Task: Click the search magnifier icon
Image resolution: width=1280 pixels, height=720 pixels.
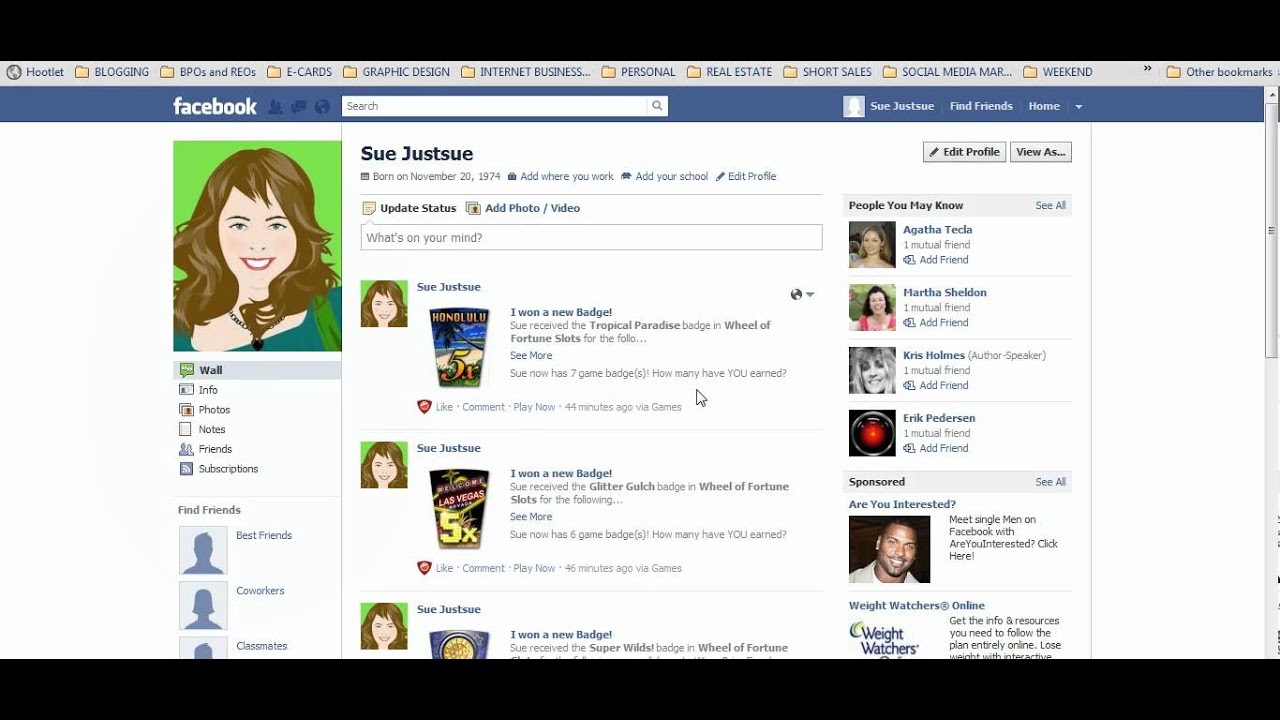Action: (657, 106)
